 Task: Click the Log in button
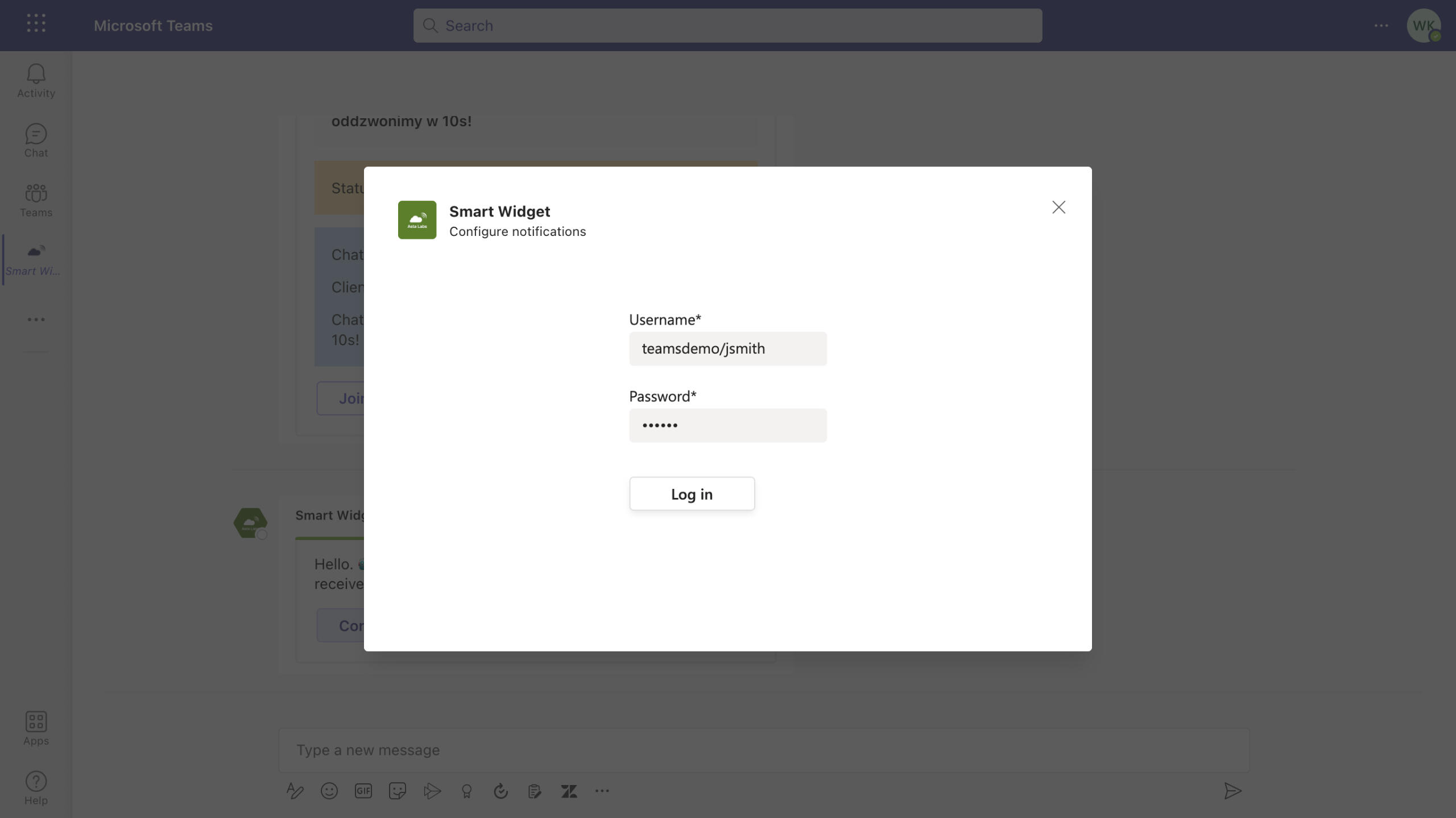[x=692, y=493]
